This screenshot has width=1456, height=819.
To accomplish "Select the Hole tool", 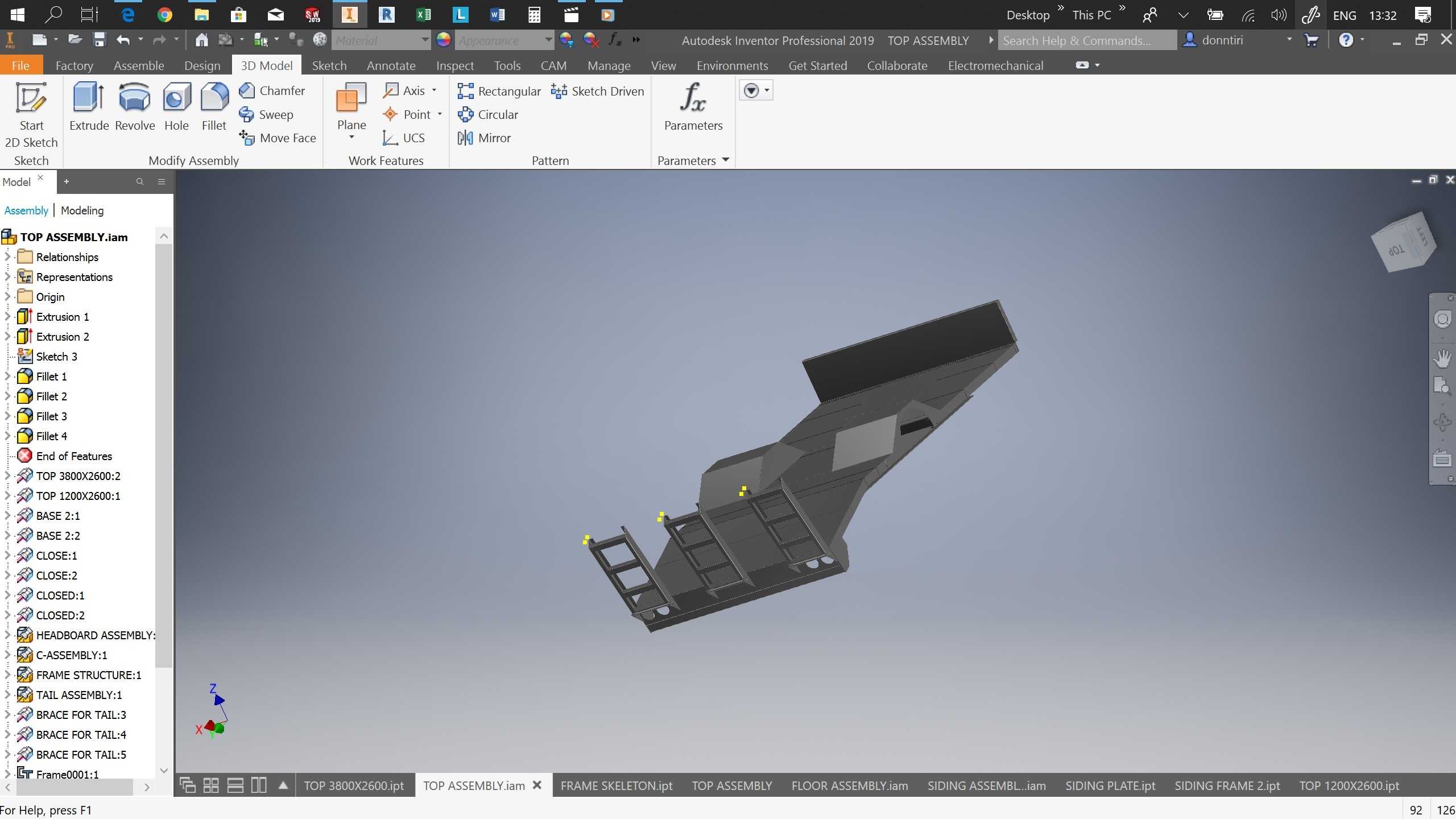I will click(176, 107).
